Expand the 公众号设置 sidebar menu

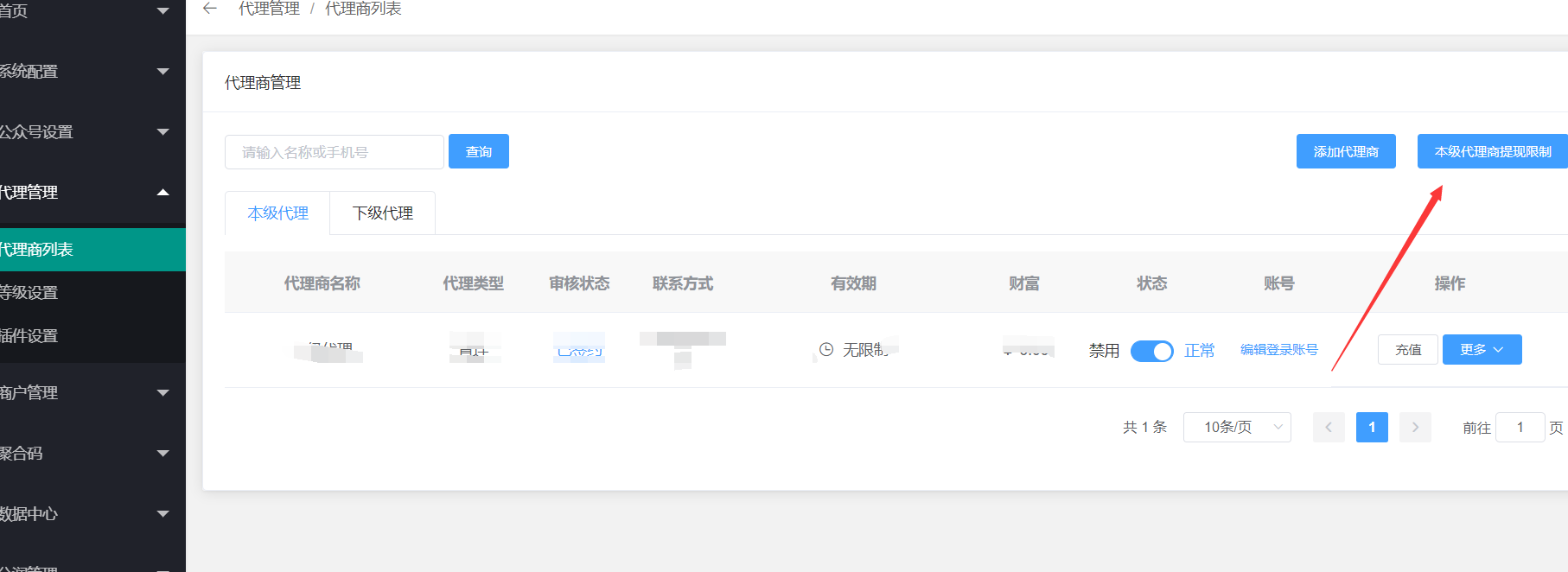pos(92,132)
